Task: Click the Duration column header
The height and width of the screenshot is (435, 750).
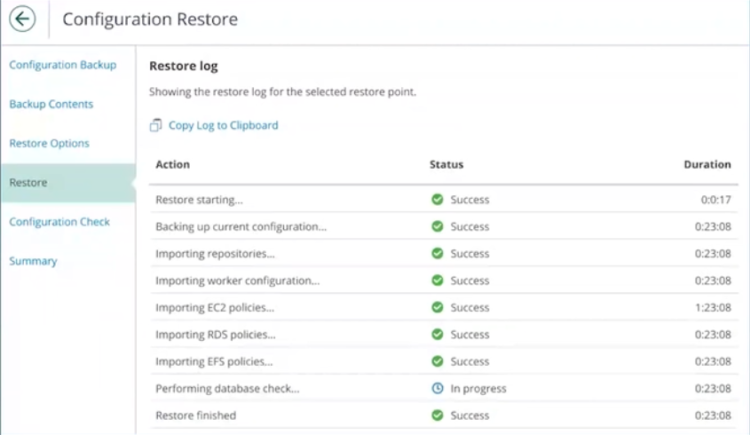Action: [x=707, y=164]
